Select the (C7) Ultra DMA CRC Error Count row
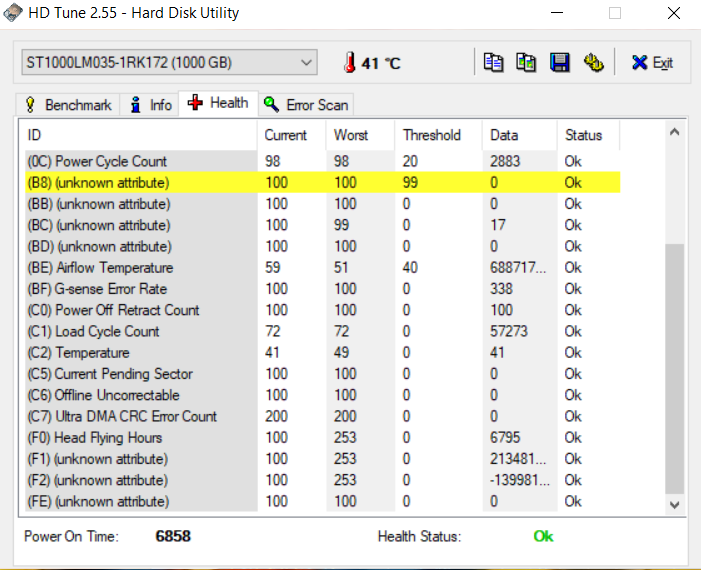701x570 pixels. point(322,416)
